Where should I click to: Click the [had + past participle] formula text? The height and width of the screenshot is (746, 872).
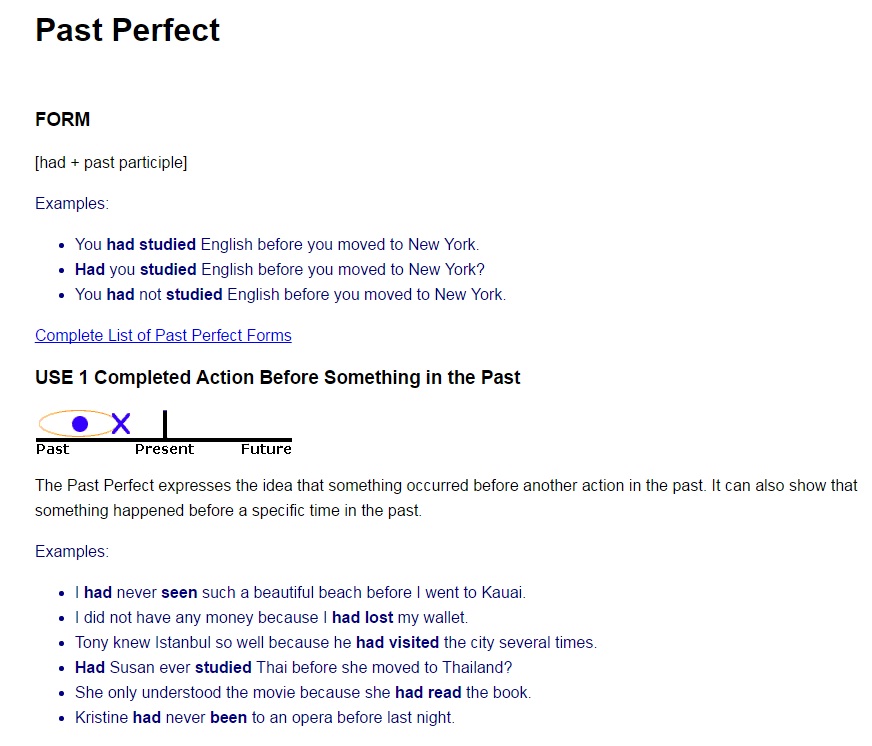(x=111, y=162)
